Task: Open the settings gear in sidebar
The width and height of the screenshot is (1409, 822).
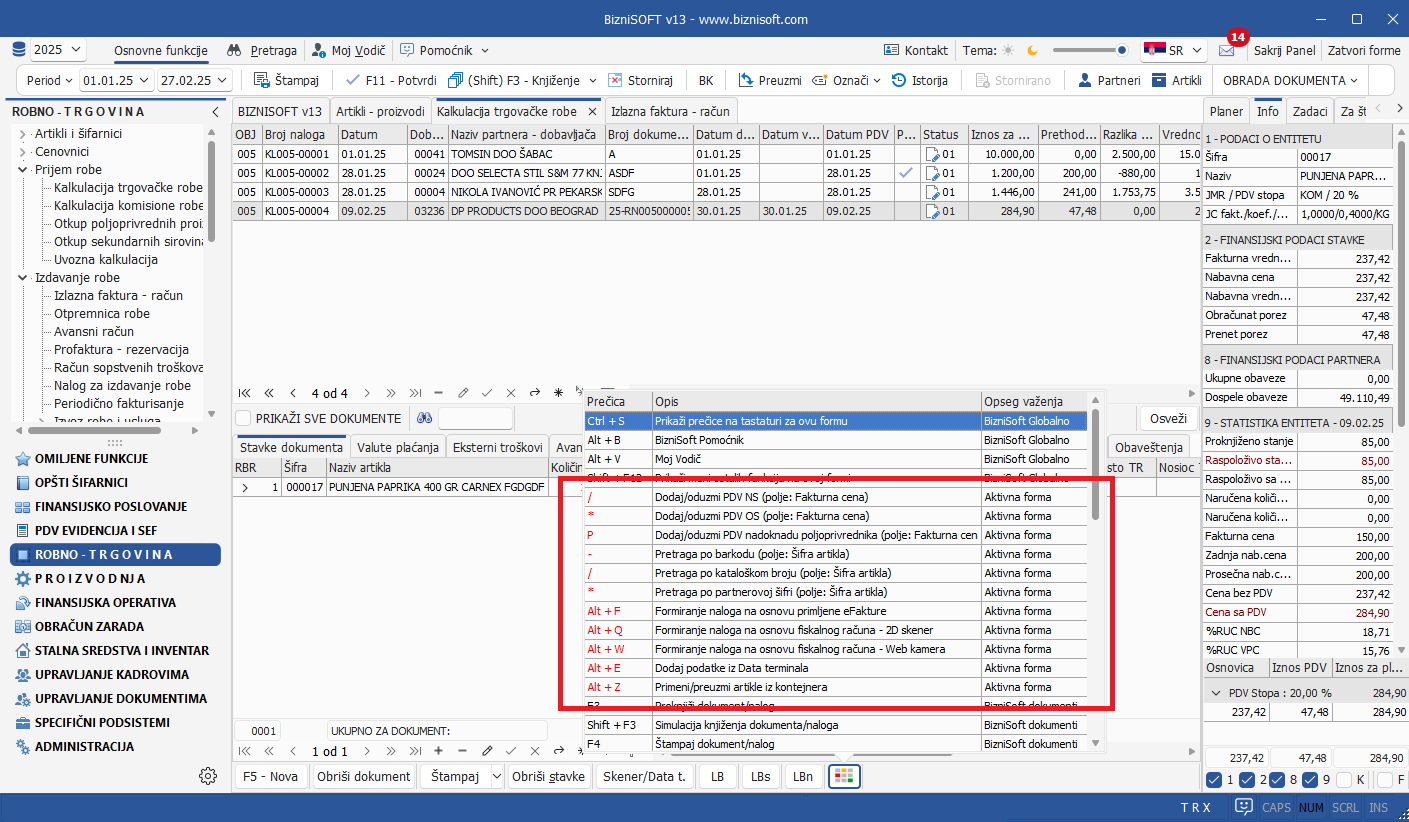Action: [208, 776]
